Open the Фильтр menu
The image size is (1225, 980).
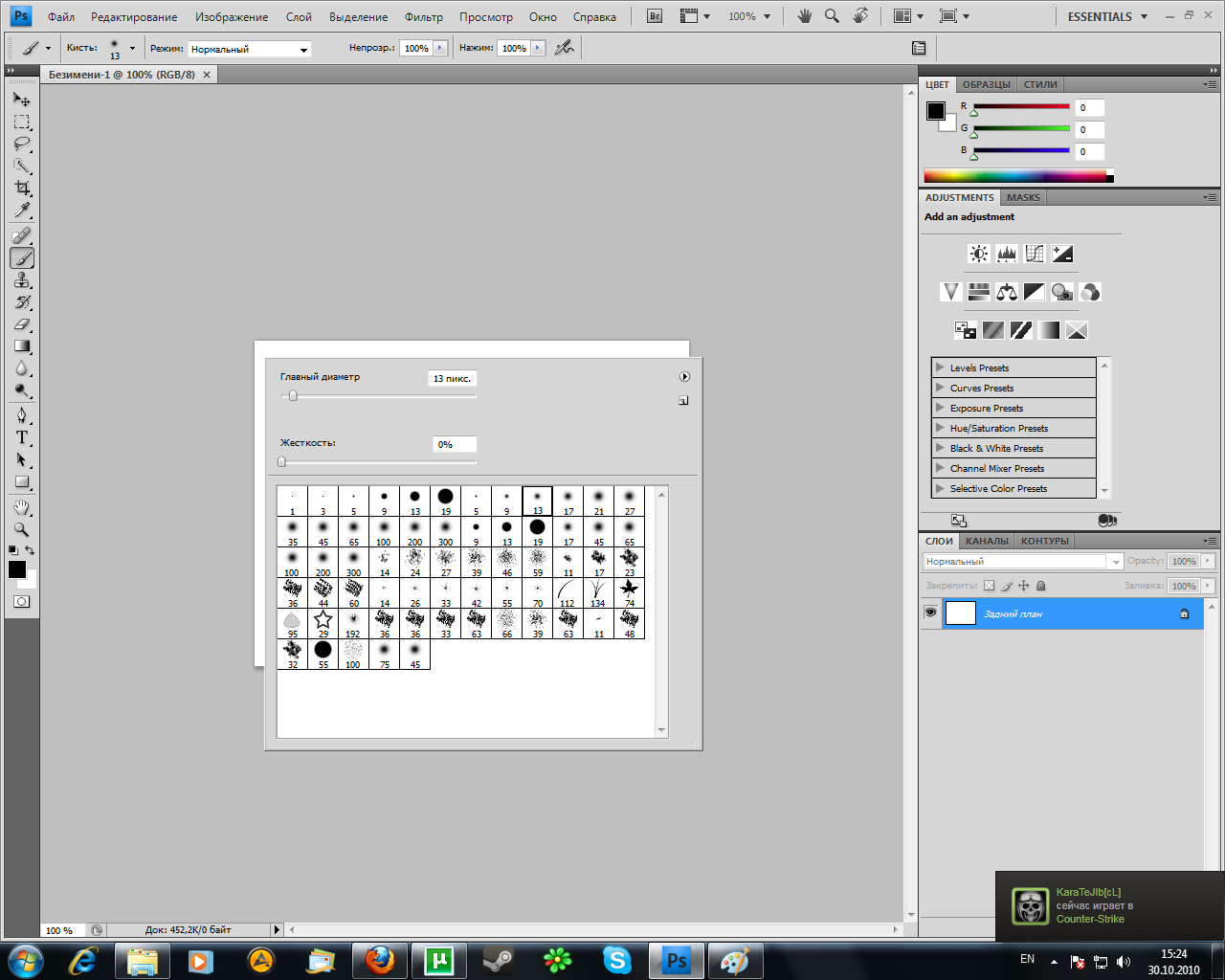pyautogui.click(x=423, y=17)
